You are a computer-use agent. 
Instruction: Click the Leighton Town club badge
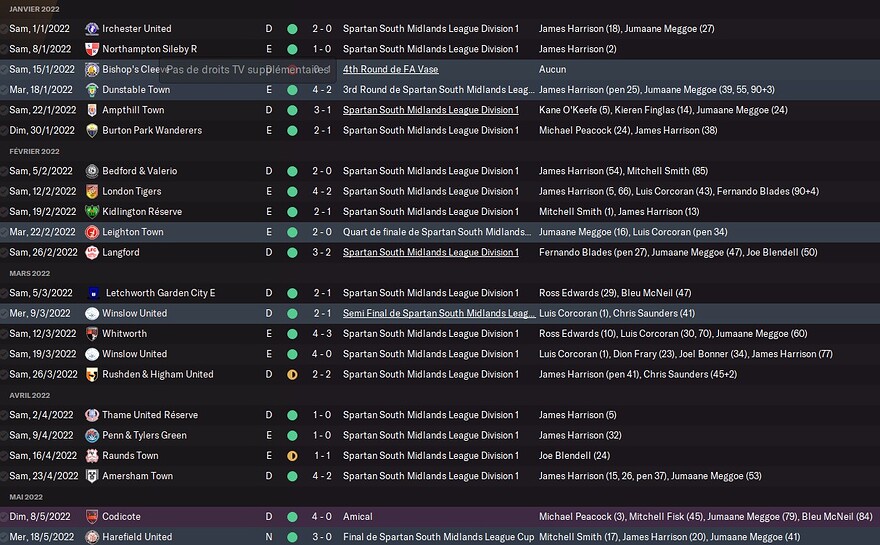point(92,232)
